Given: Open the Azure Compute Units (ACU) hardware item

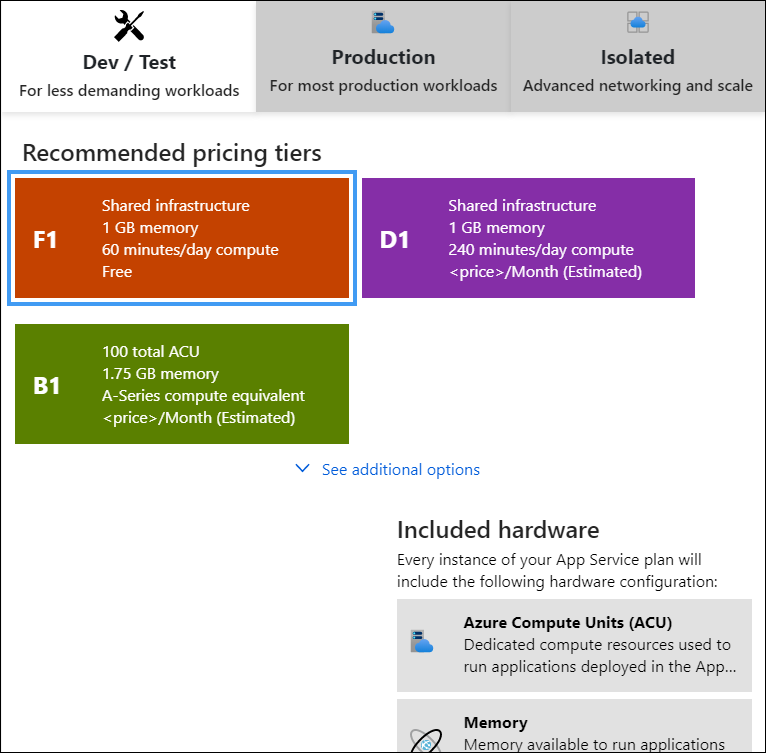Looking at the screenshot, I should pos(574,645).
